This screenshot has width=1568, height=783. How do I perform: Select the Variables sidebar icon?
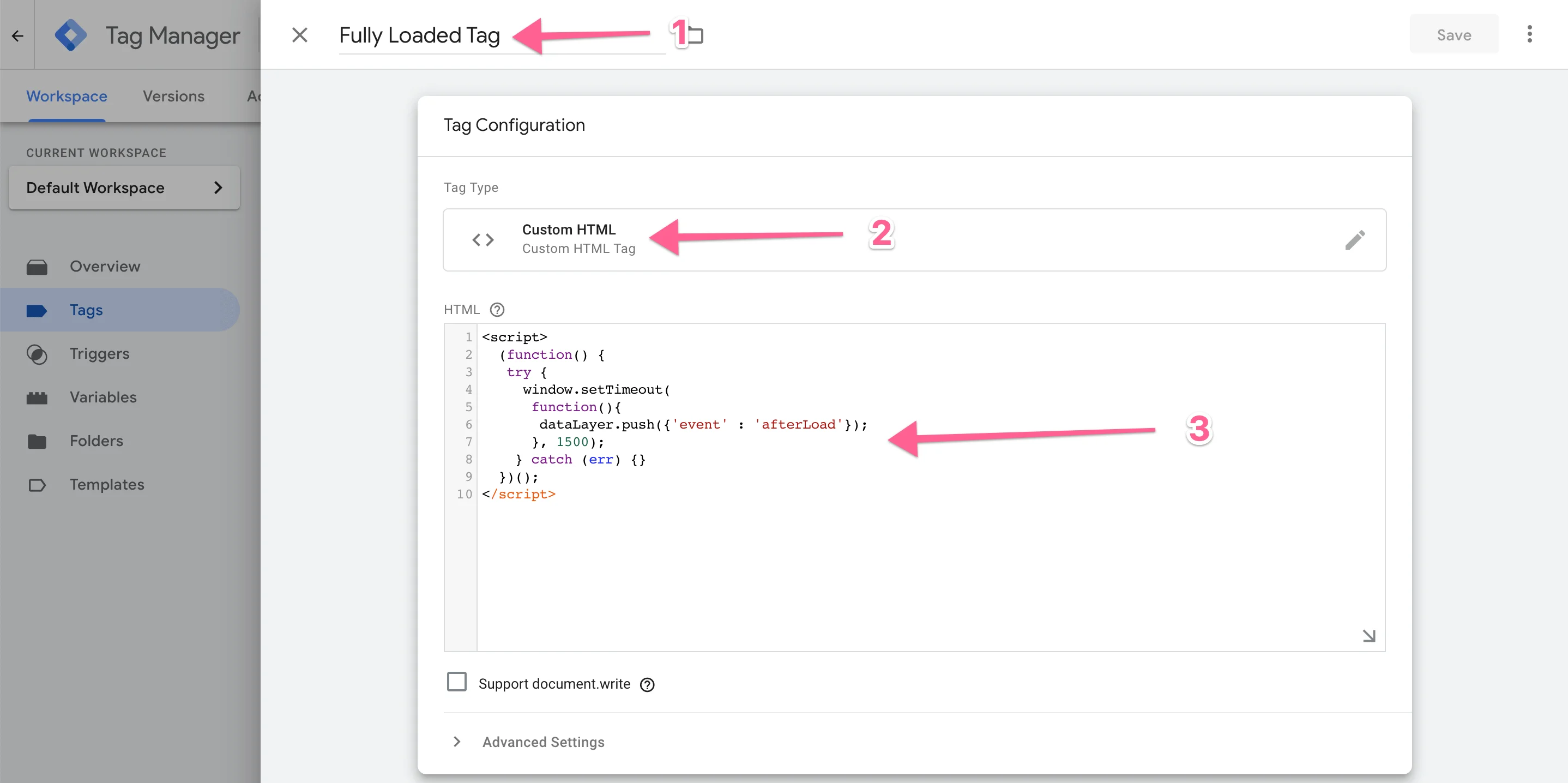37,397
